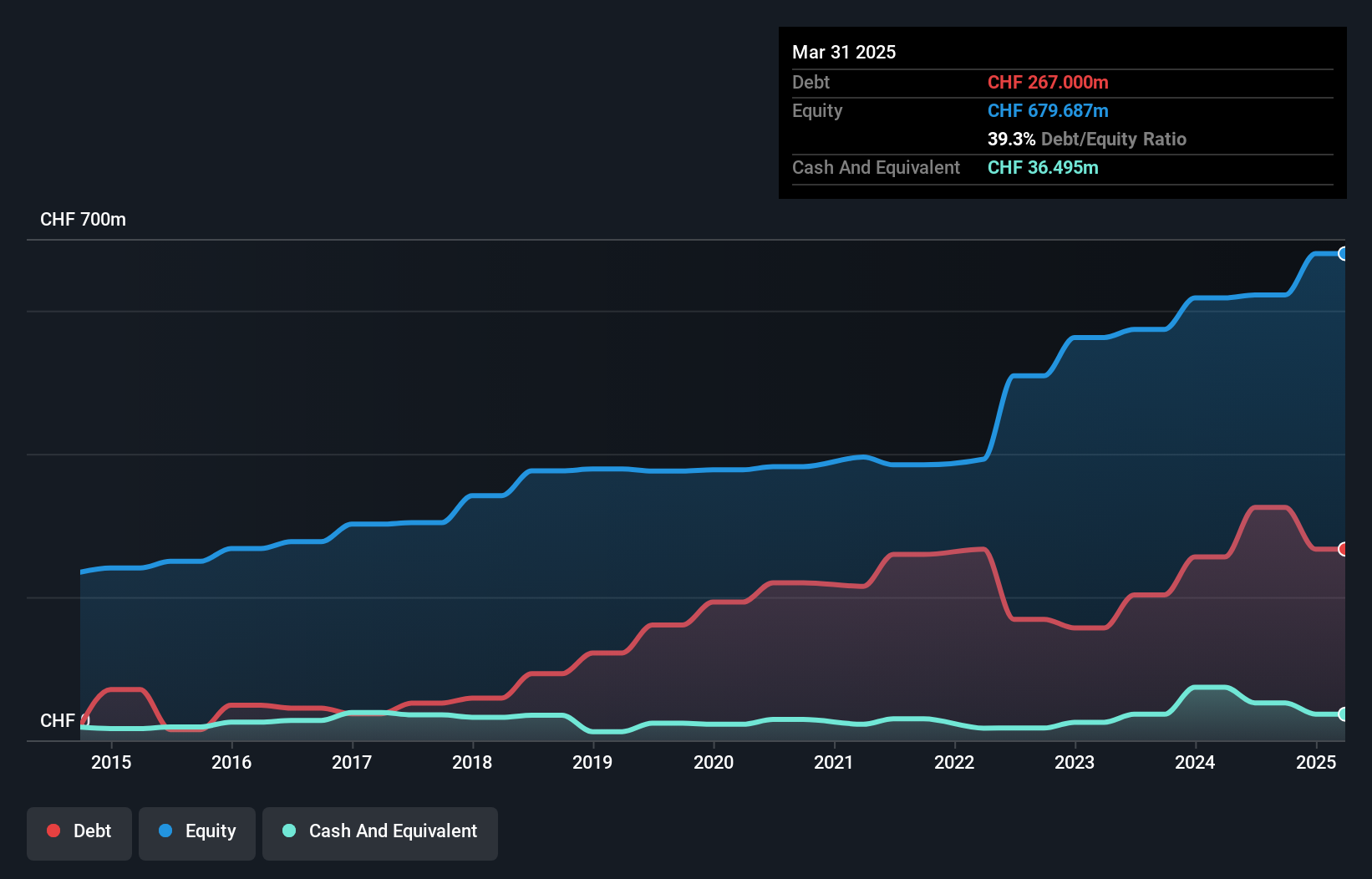Expand the Cash And Equivalent tooltip row

coord(876,167)
